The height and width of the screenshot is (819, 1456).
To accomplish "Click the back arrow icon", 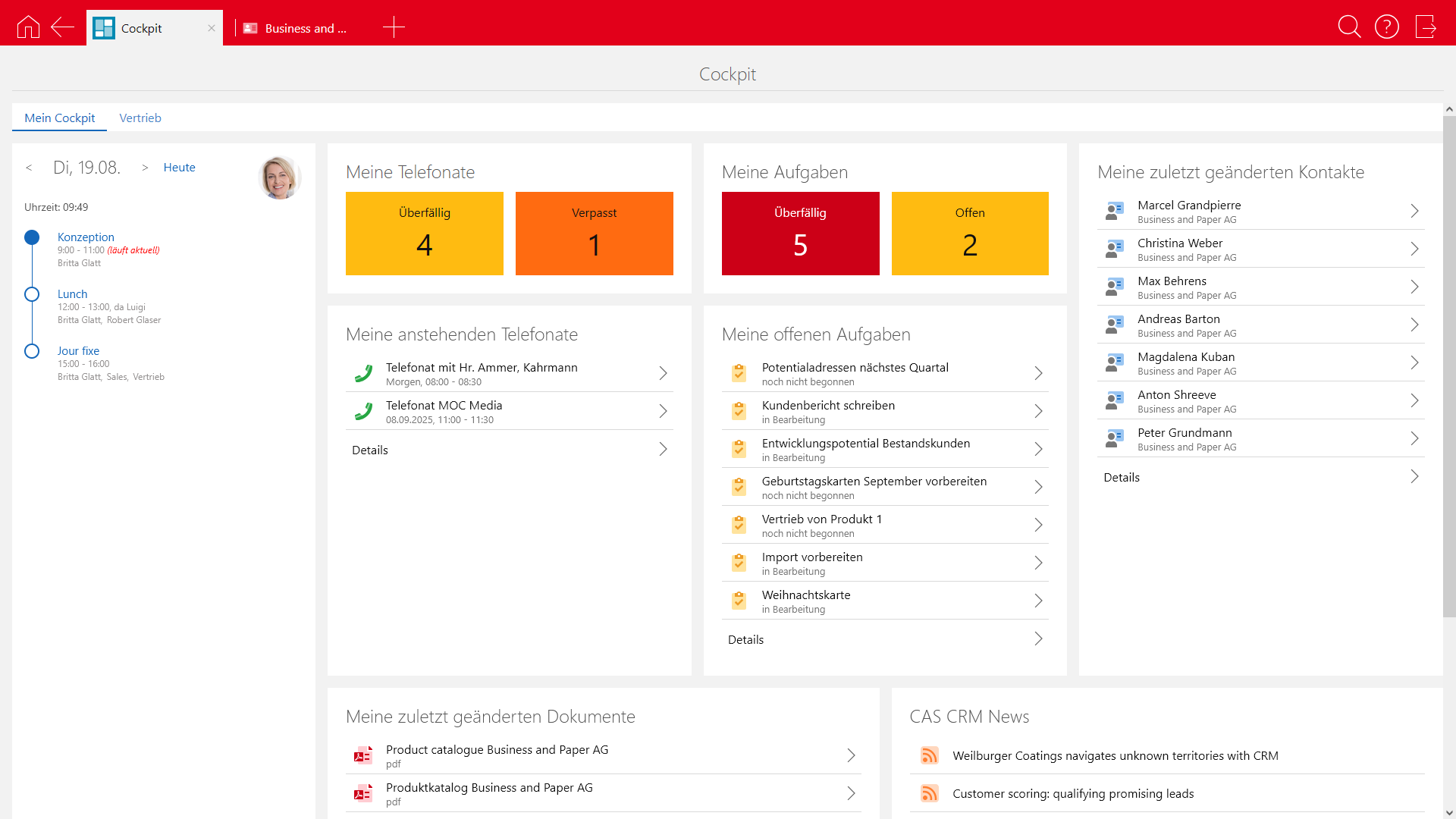I will 62,27.
